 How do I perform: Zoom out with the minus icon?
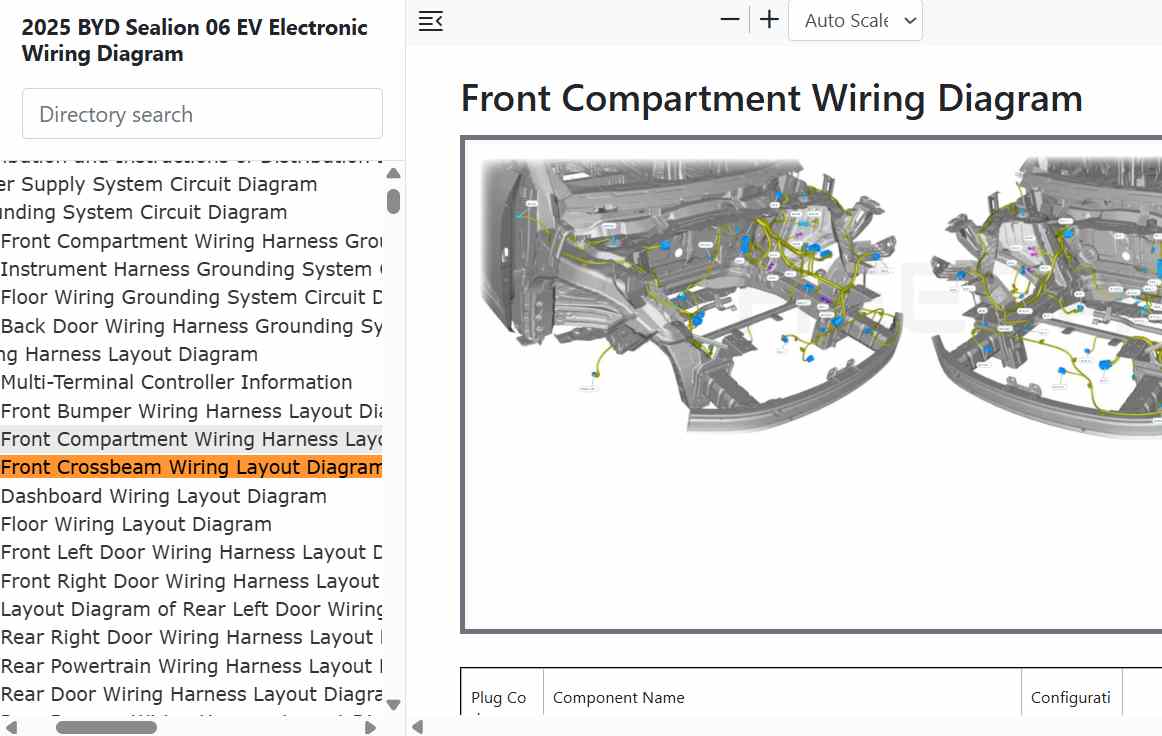[730, 20]
